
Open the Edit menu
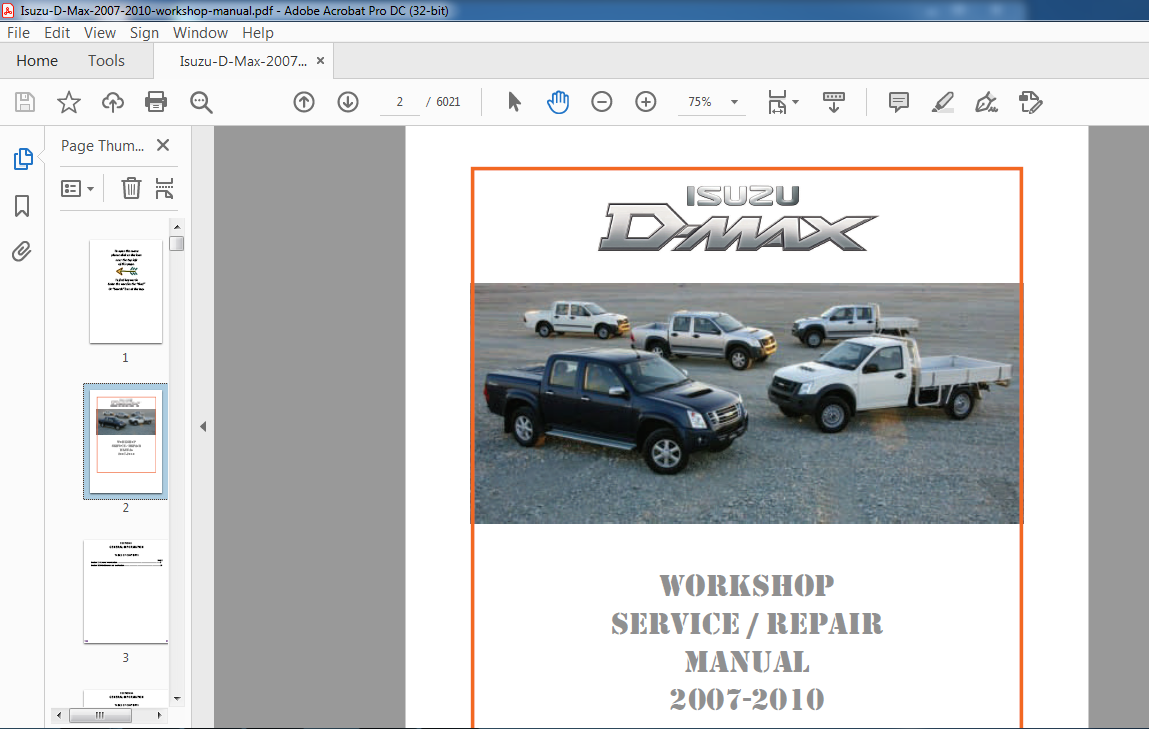click(56, 33)
